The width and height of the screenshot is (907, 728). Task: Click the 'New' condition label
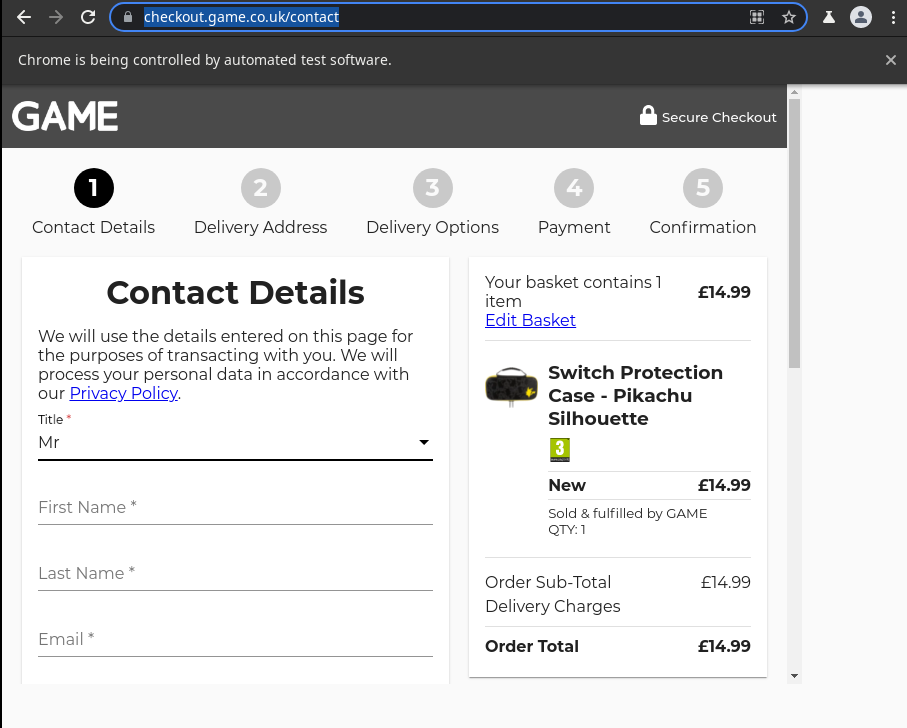tap(567, 486)
